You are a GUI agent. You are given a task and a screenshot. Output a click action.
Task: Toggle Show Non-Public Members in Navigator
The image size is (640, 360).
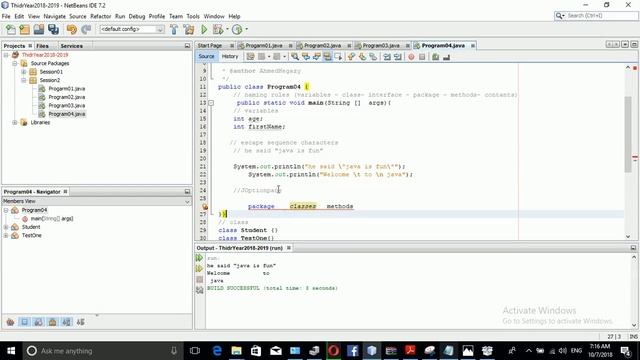tap(52, 322)
